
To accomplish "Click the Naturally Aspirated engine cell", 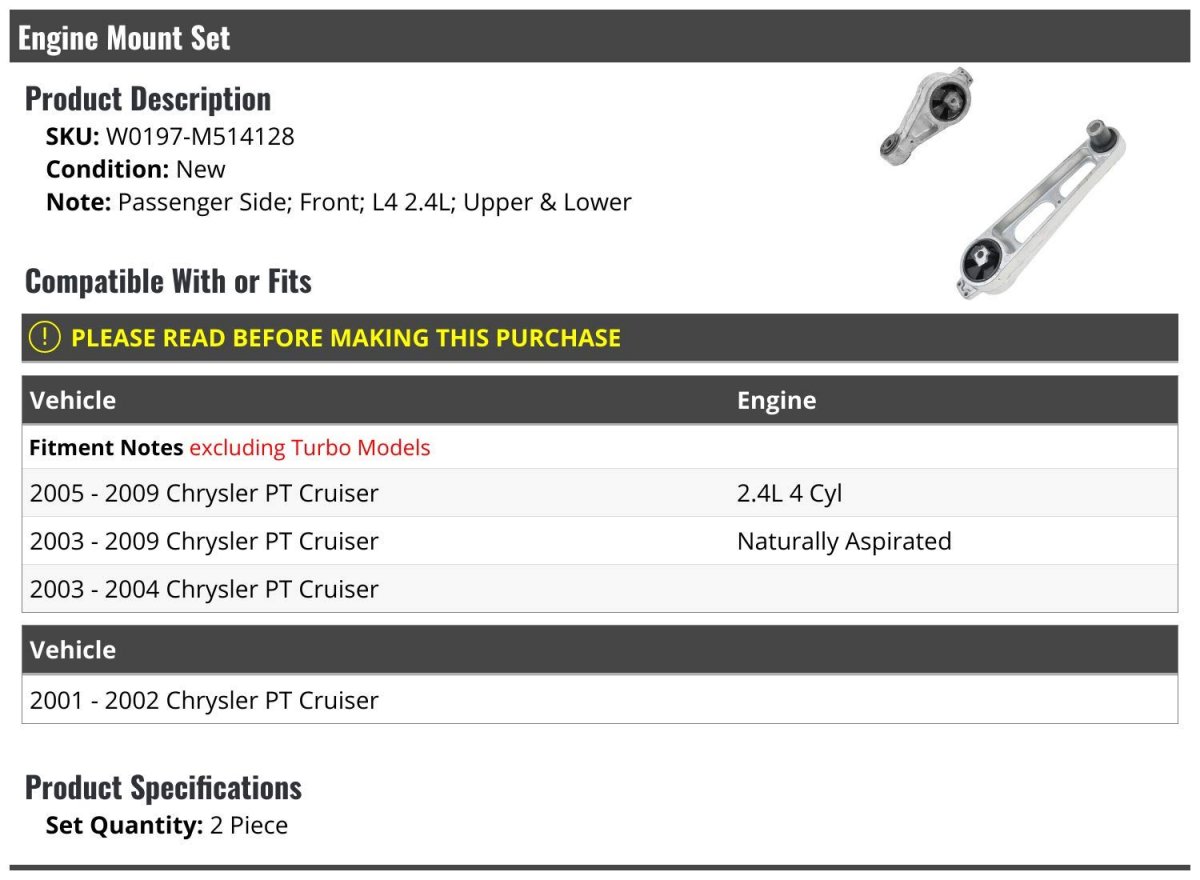I will tap(844, 541).
